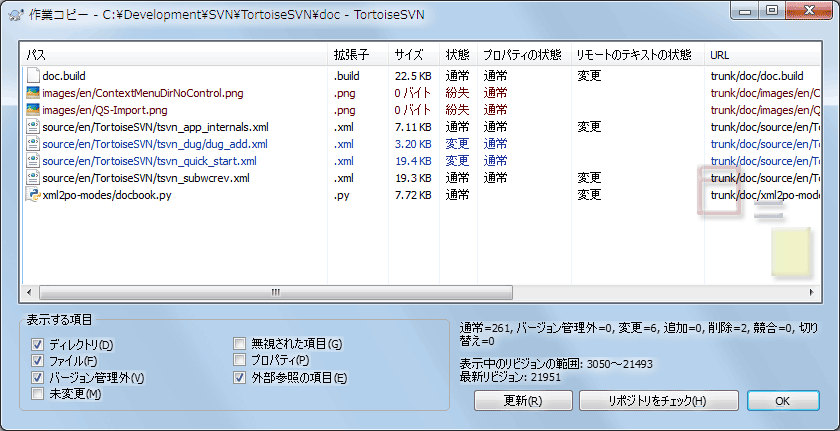Image resolution: width=840 pixels, height=431 pixels.
Task: Click the doc.build file icon
Action: (33, 76)
